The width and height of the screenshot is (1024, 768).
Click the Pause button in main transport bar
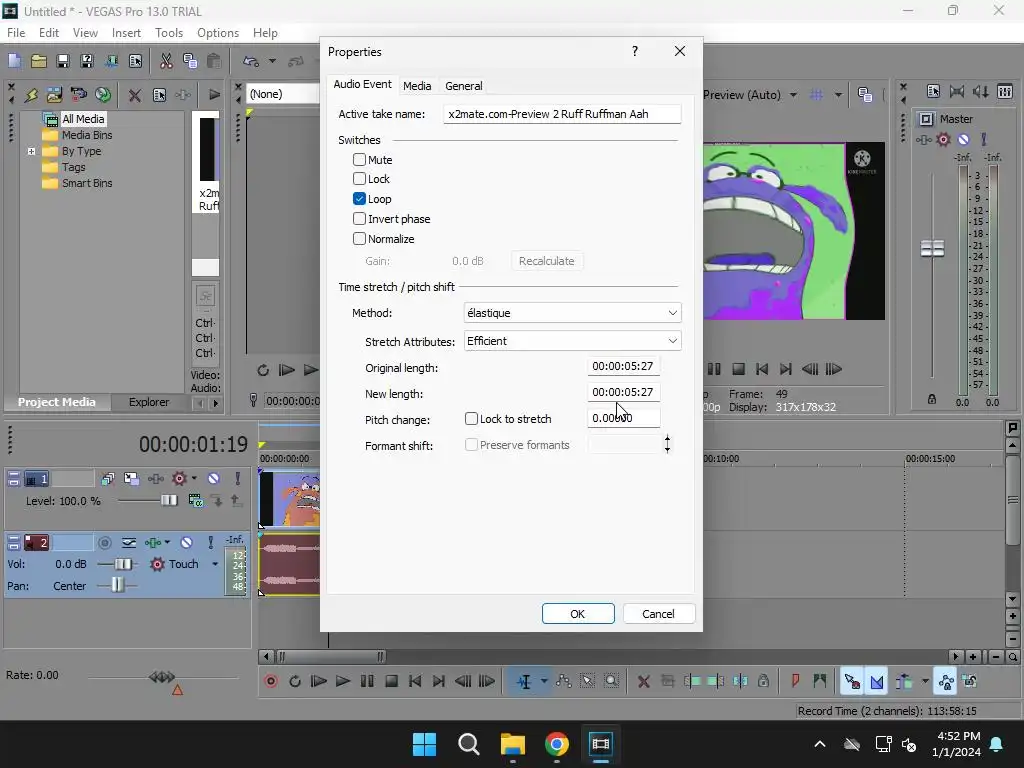pyautogui.click(x=367, y=681)
